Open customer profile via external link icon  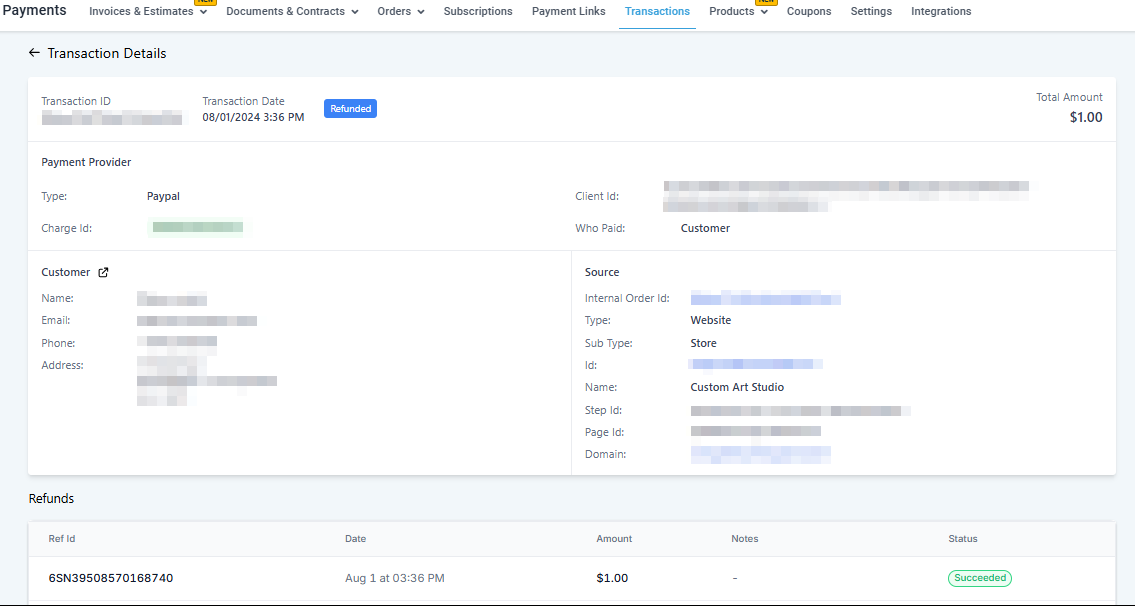point(103,272)
